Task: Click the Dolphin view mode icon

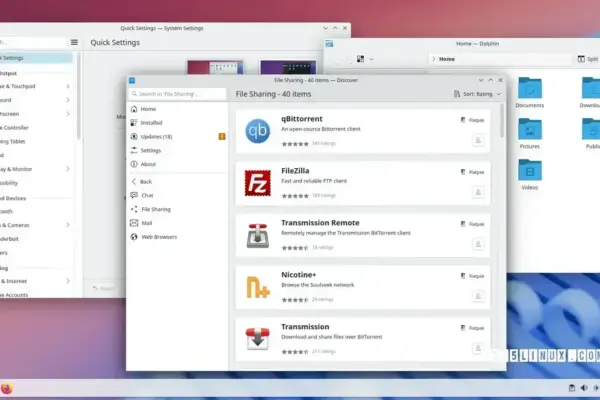Action: pos(360,59)
